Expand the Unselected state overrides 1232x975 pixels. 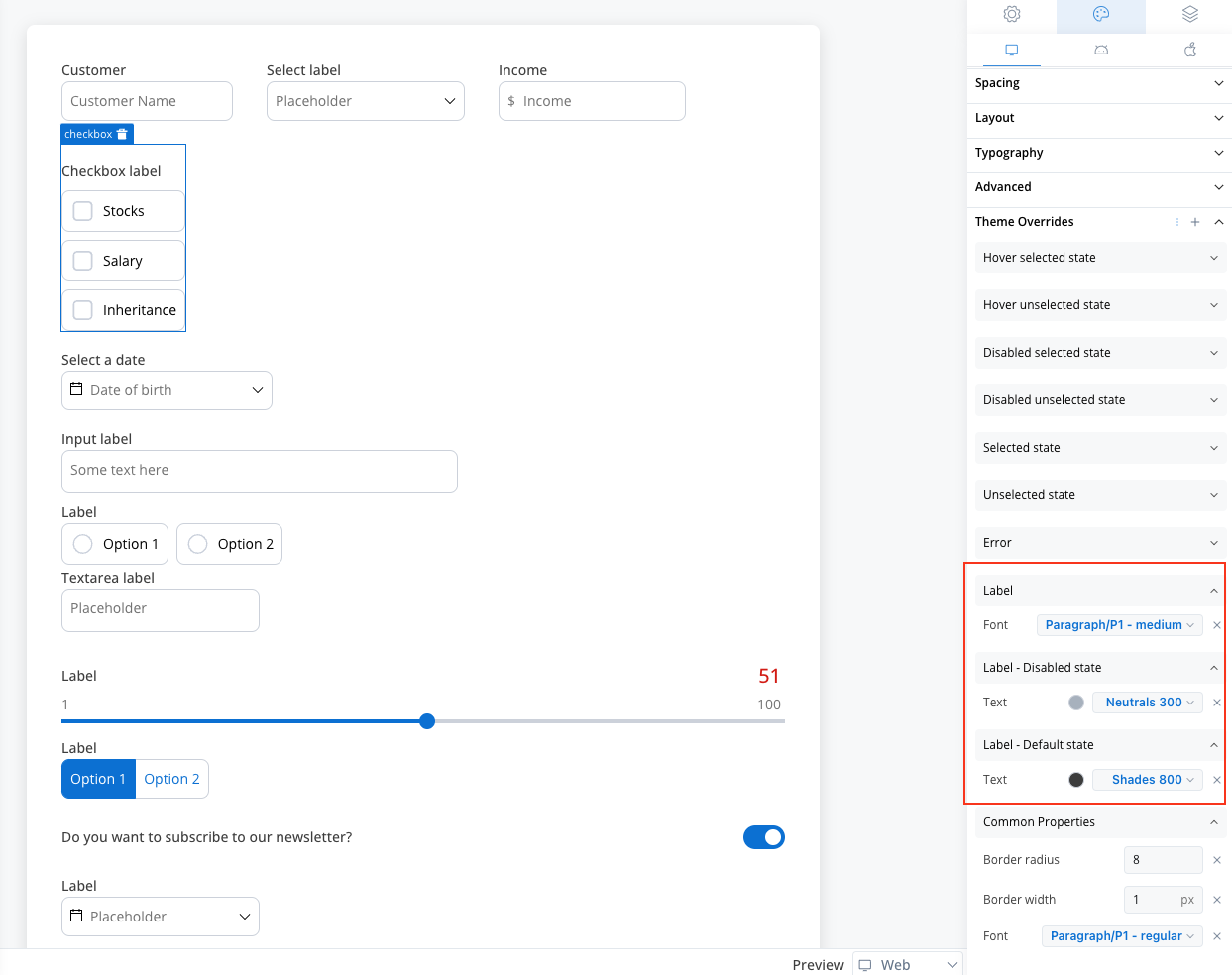[1101, 495]
